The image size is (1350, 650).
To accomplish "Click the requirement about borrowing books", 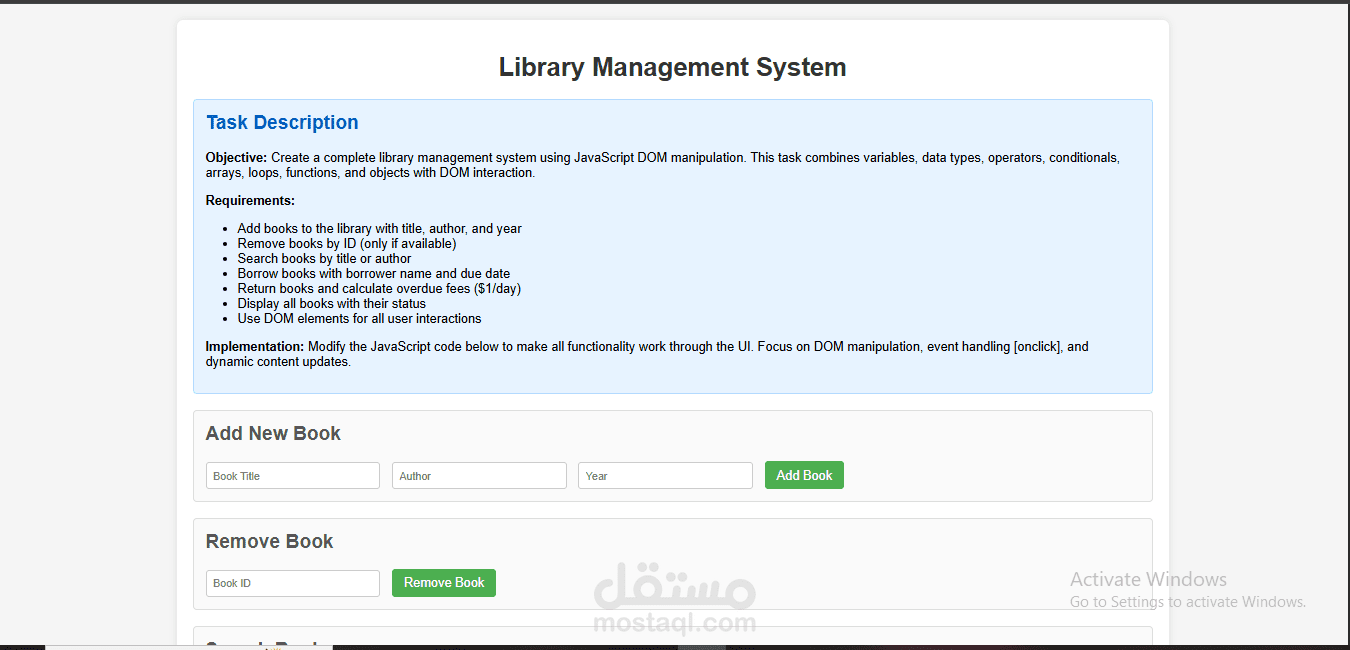I will (x=373, y=273).
